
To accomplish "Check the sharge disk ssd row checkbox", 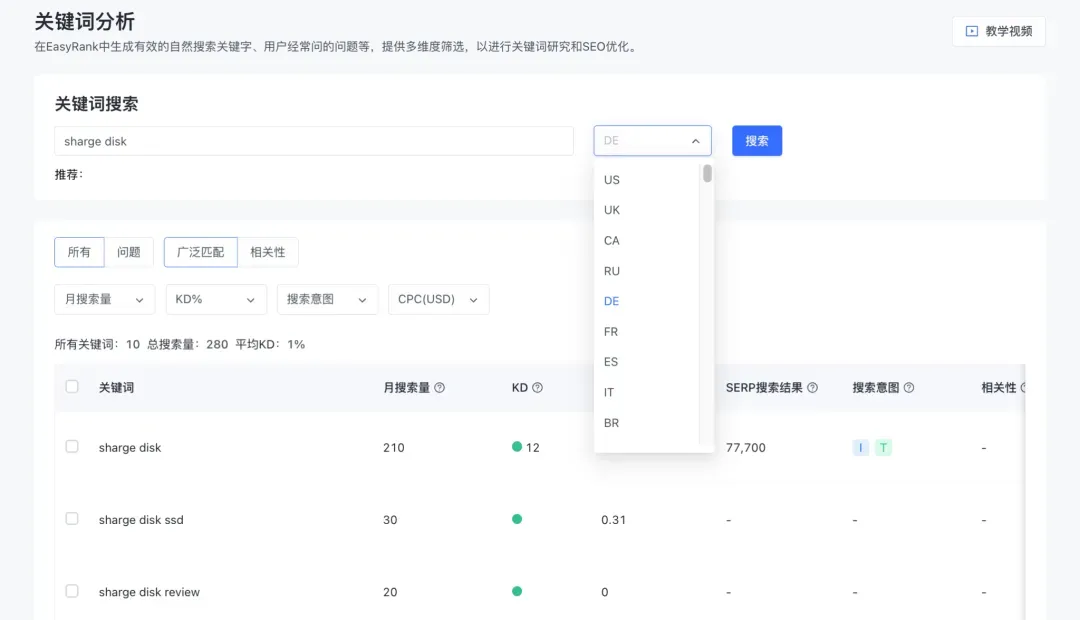I will pyautogui.click(x=72, y=518).
